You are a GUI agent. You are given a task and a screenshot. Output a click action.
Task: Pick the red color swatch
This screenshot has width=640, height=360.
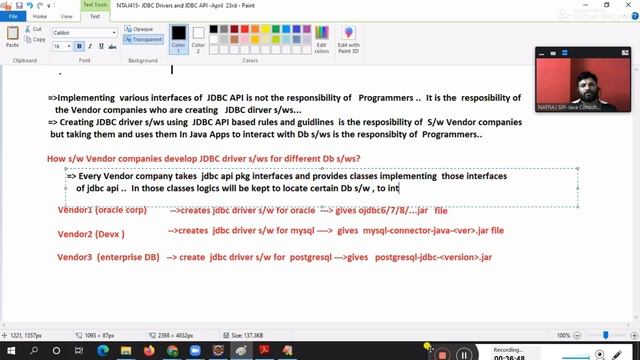point(244,29)
